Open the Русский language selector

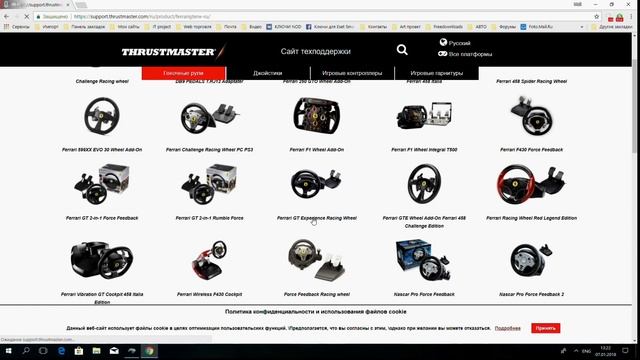459,43
